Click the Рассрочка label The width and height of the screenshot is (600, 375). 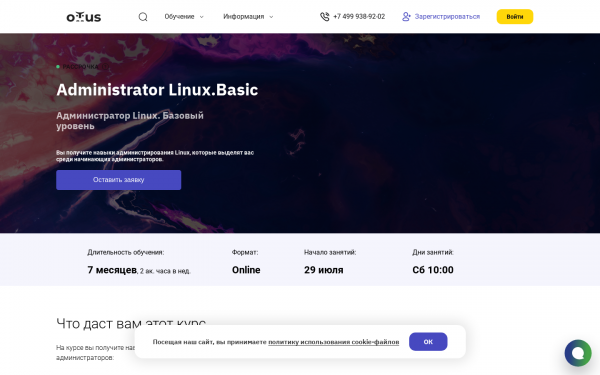tap(80, 67)
